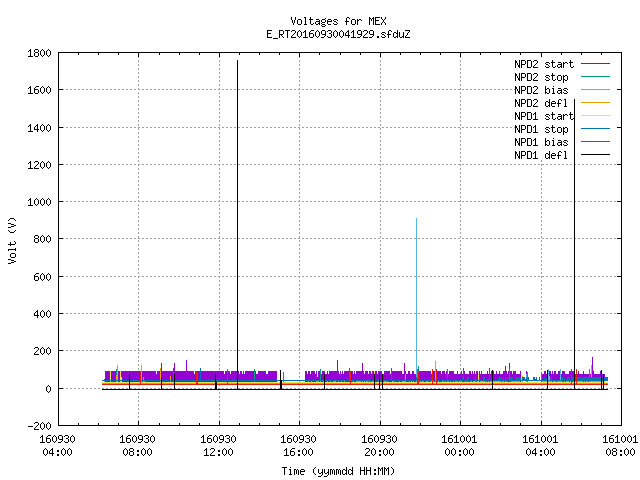Select the filename E_RT20160930041929.sfduZ
The height and width of the screenshot is (480, 640).
click(x=338, y=34)
